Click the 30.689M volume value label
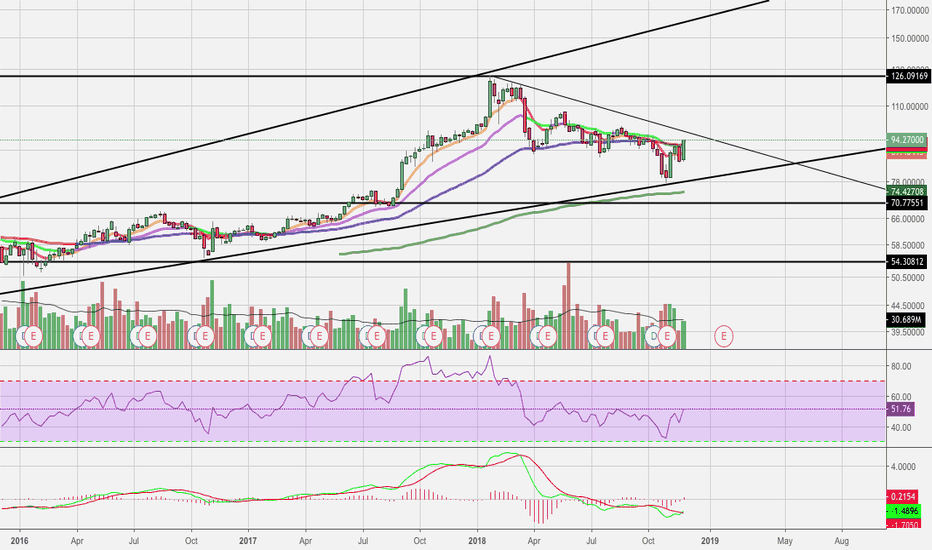932x550 pixels. [906, 320]
